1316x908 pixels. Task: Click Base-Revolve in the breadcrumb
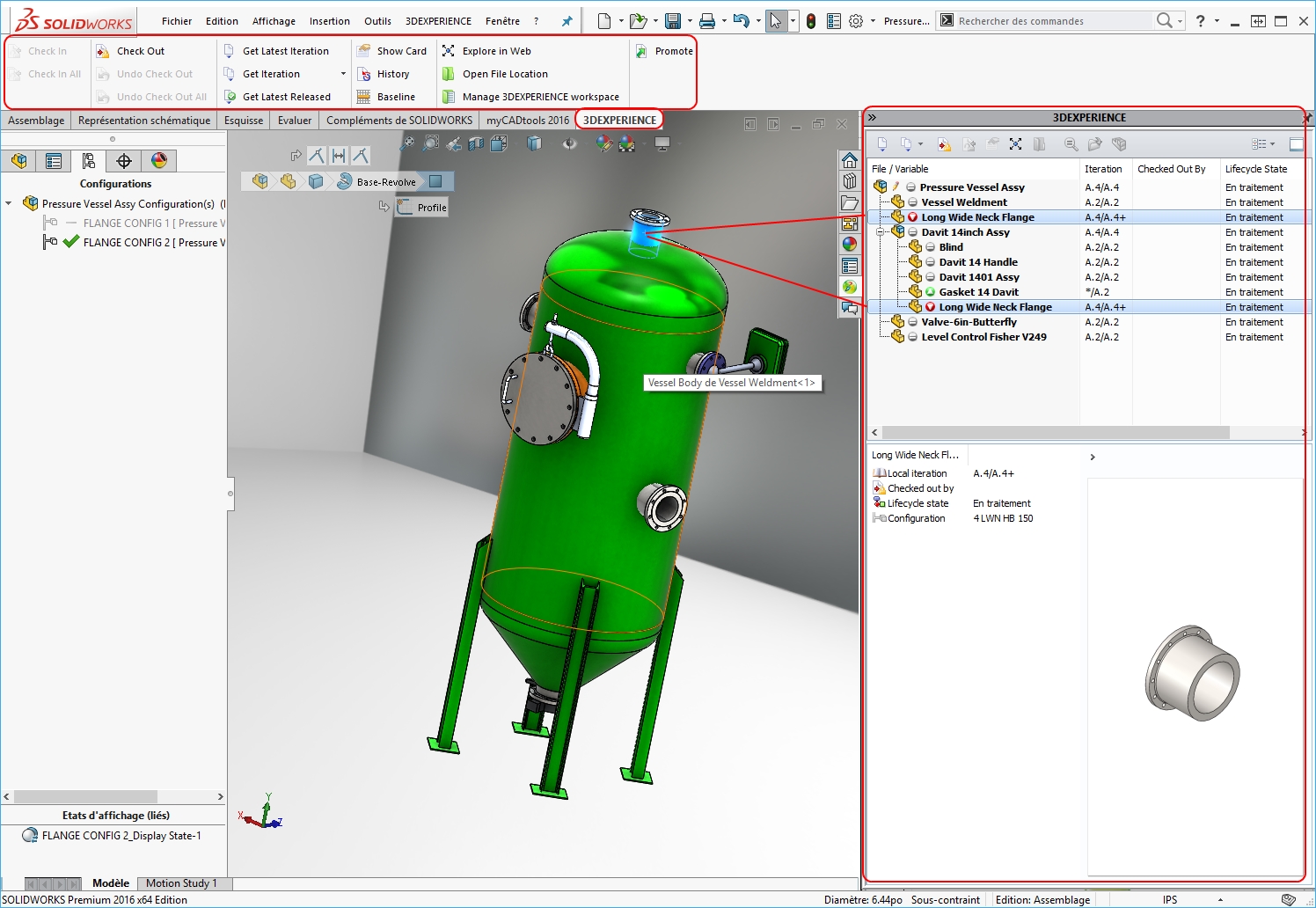click(377, 181)
